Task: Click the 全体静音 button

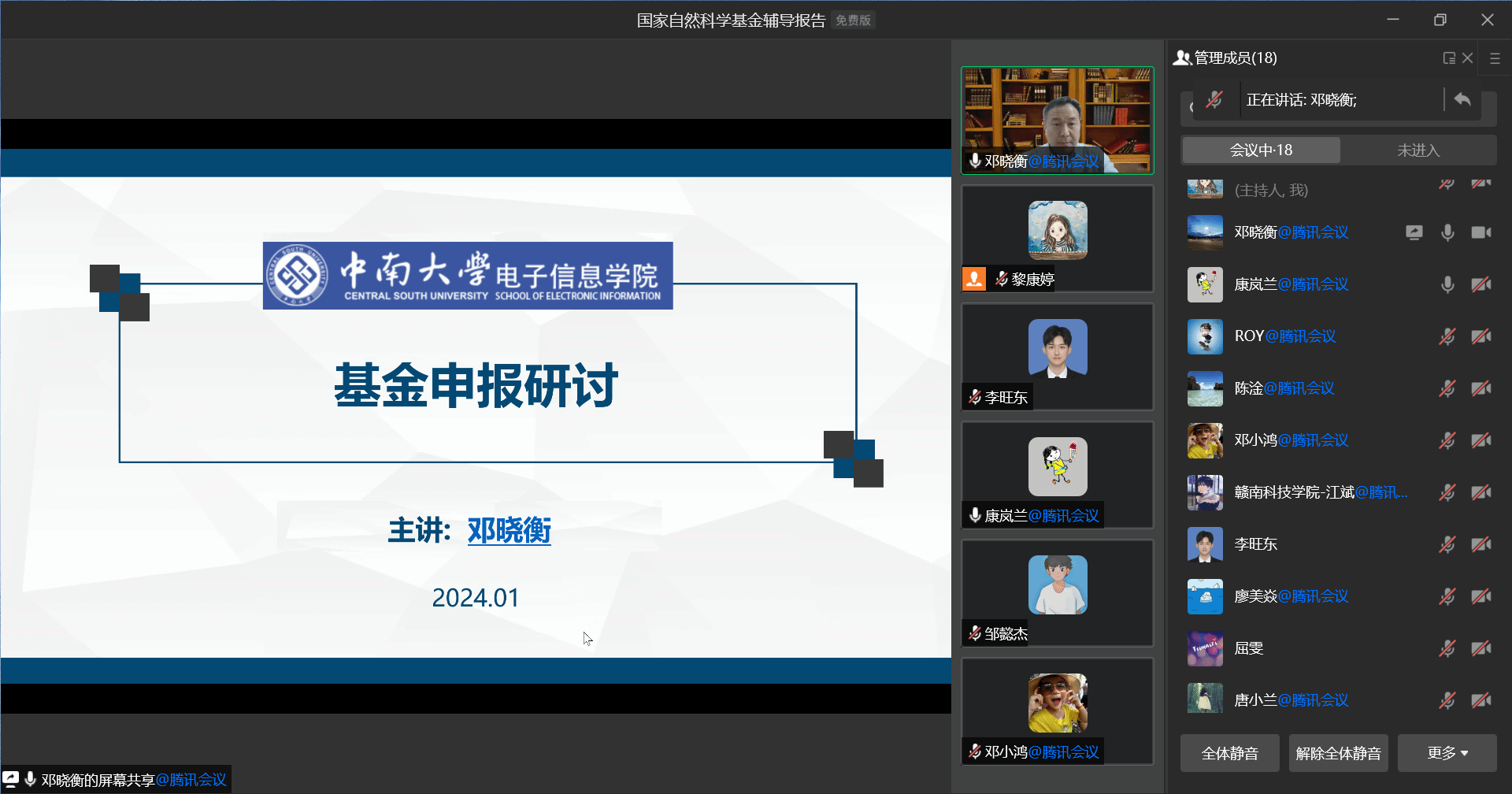Action: (1229, 753)
